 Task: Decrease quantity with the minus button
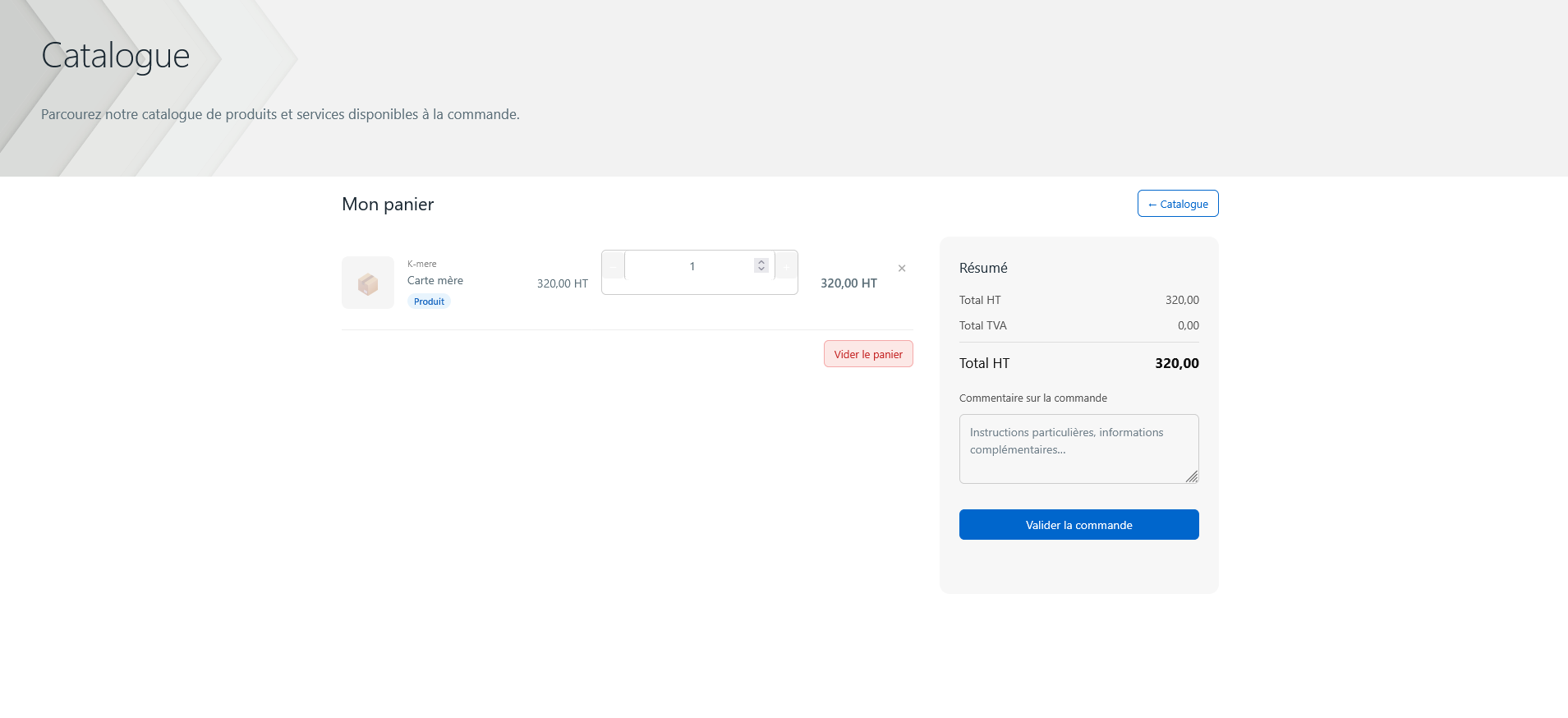(x=614, y=266)
